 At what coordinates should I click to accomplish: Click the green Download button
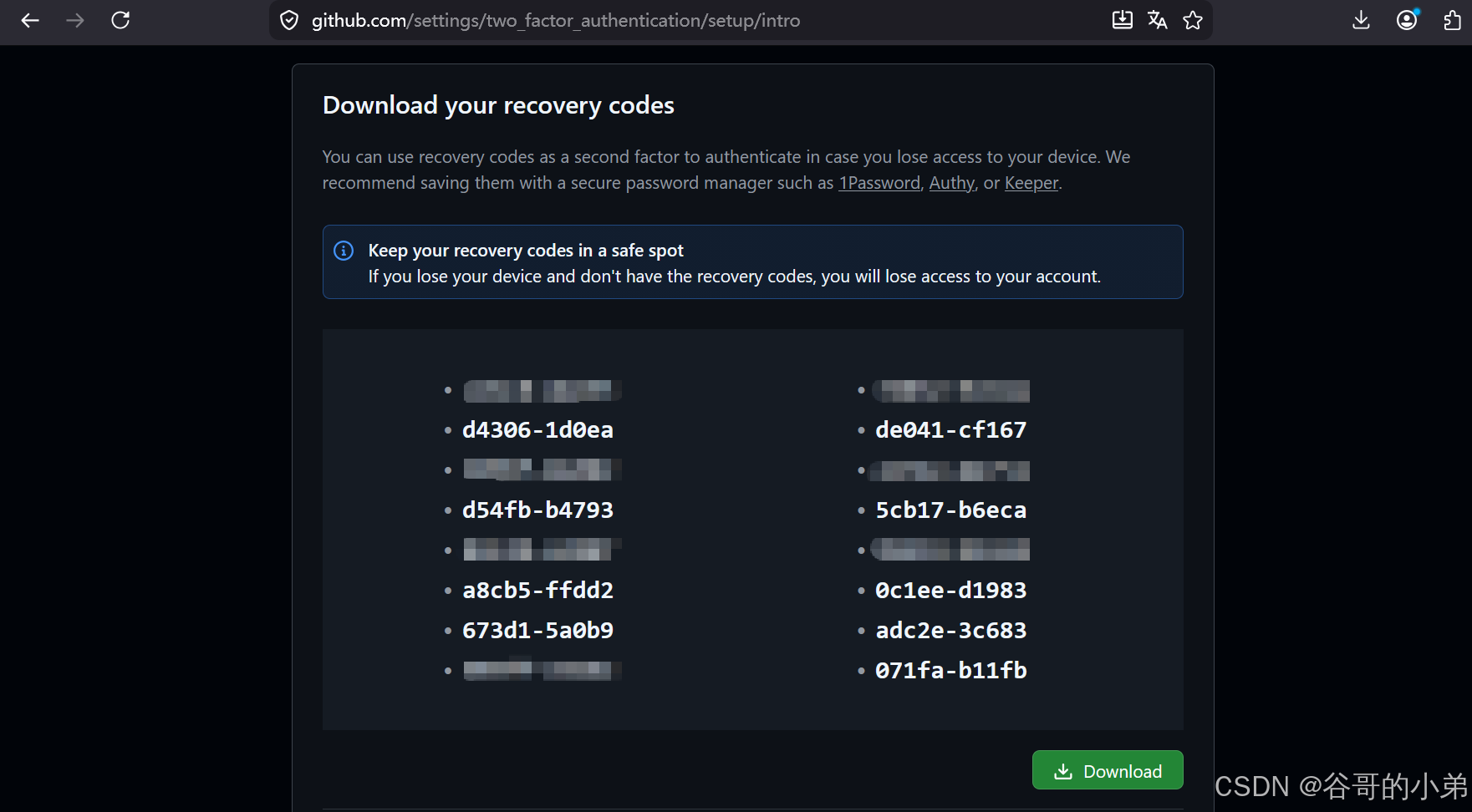coord(1108,770)
